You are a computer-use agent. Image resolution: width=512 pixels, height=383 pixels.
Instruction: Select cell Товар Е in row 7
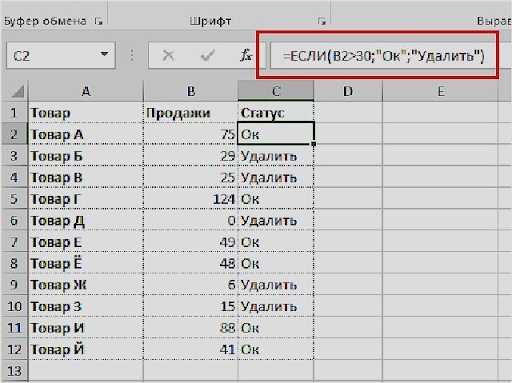click(86, 242)
